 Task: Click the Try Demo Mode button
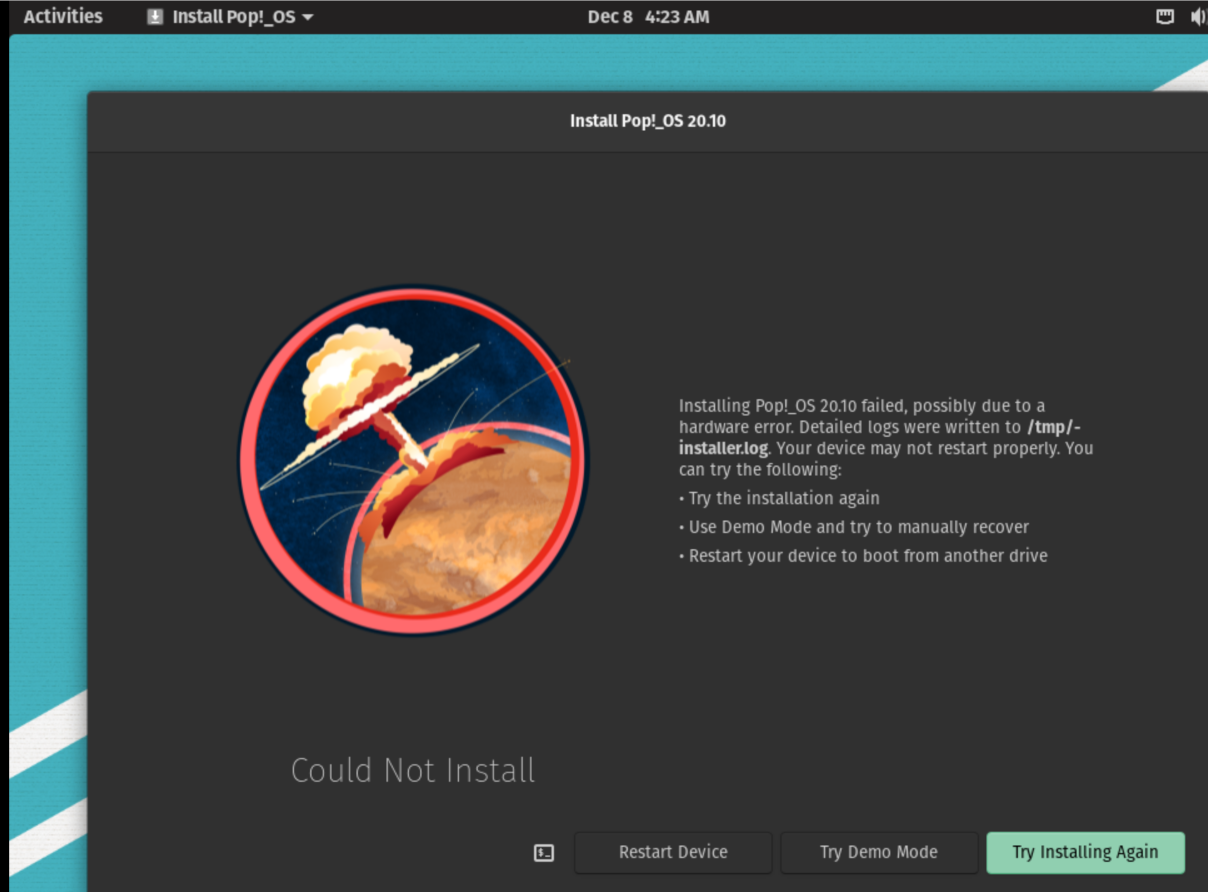[x=879, y=852]
